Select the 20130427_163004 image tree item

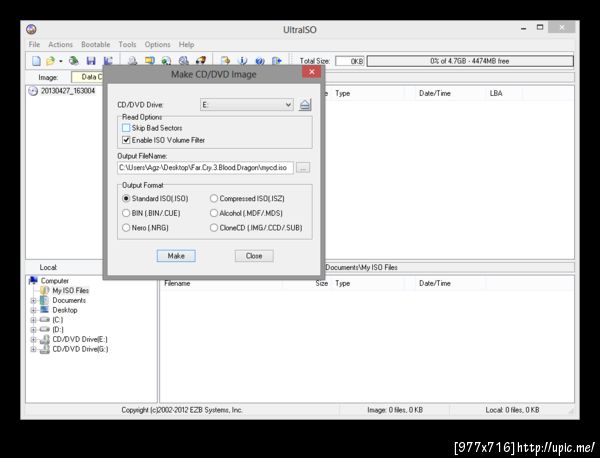pos(68,91)
